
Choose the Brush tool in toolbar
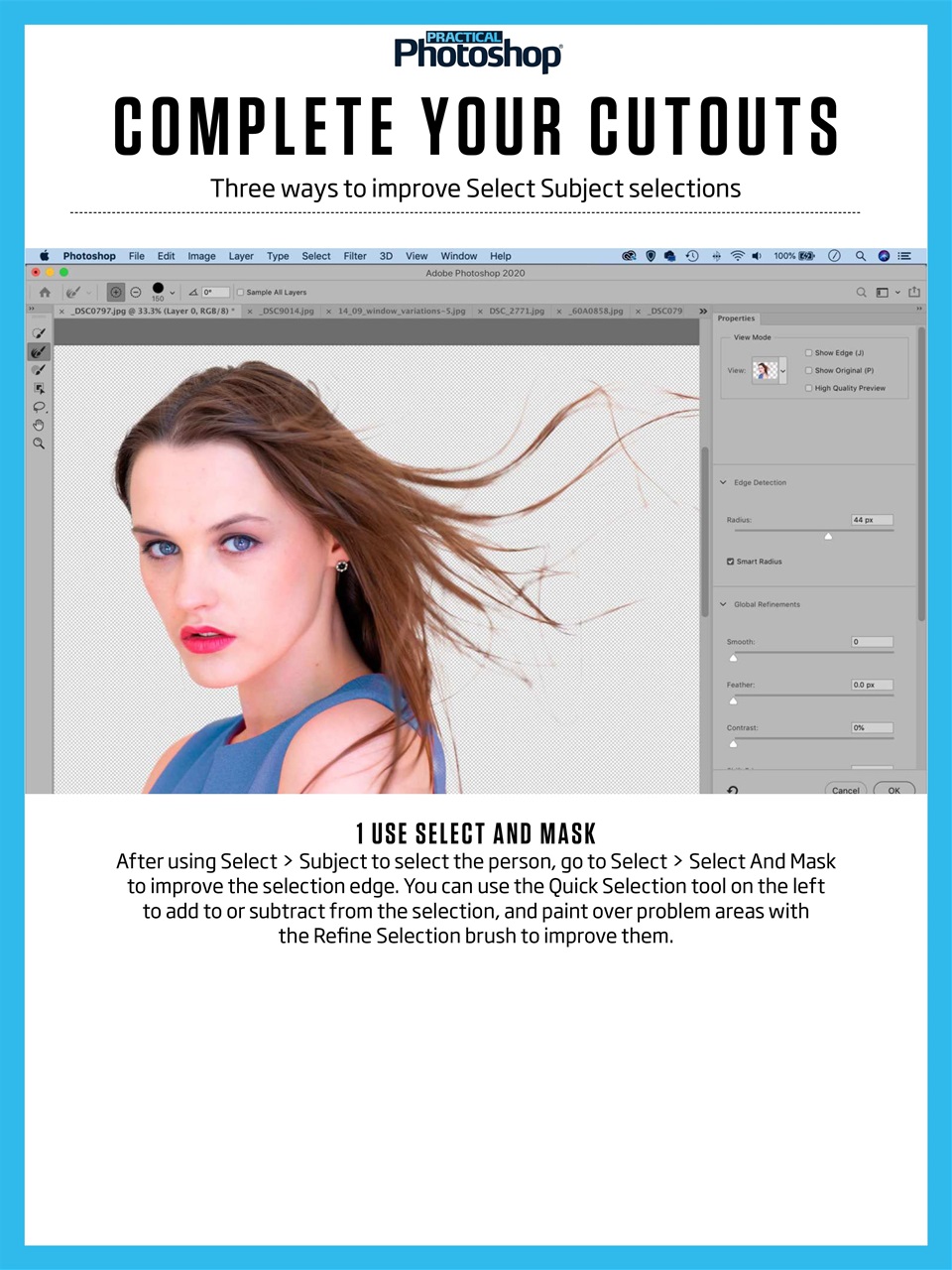tap(39, 369)
